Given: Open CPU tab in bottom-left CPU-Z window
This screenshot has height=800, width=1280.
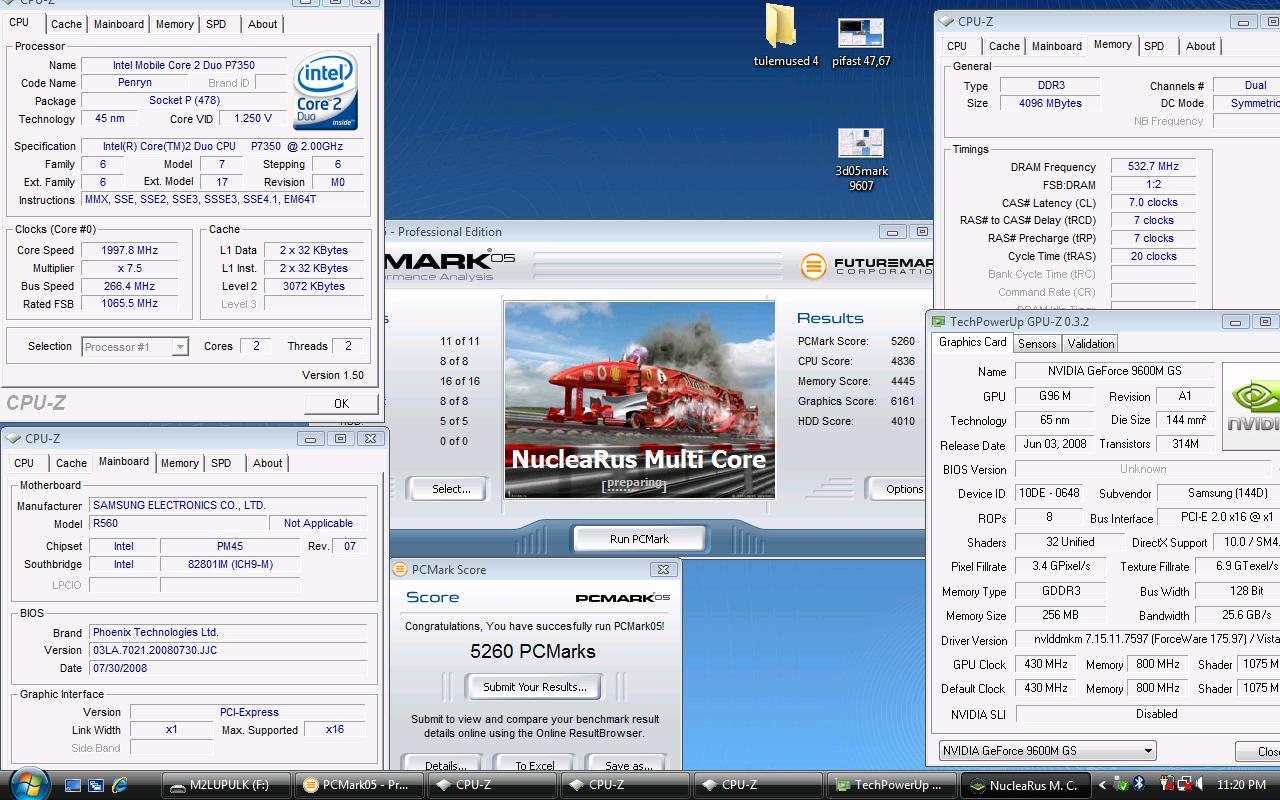Looking at the screenshot, I should pyautogui.click(x=24, y=463).
